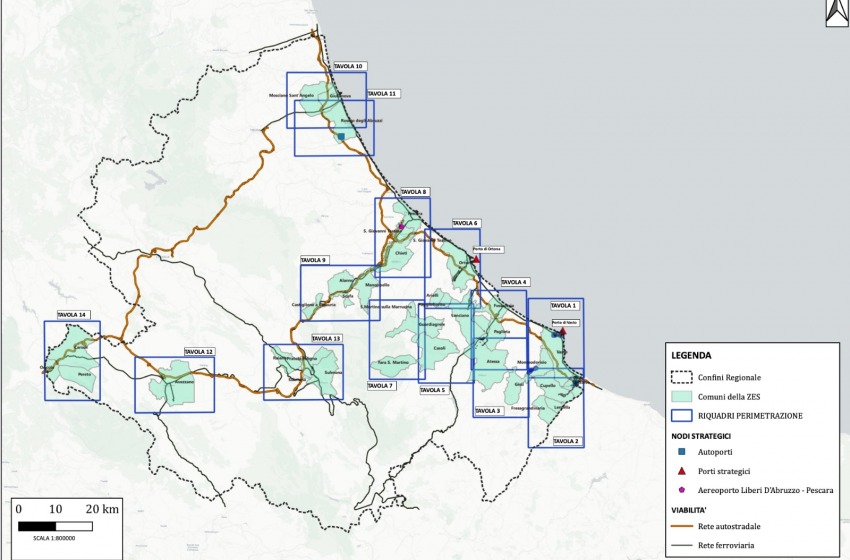Click the green Comuni della ZES swatch
This screenshot has height=560, width=850.
(685, 396)
